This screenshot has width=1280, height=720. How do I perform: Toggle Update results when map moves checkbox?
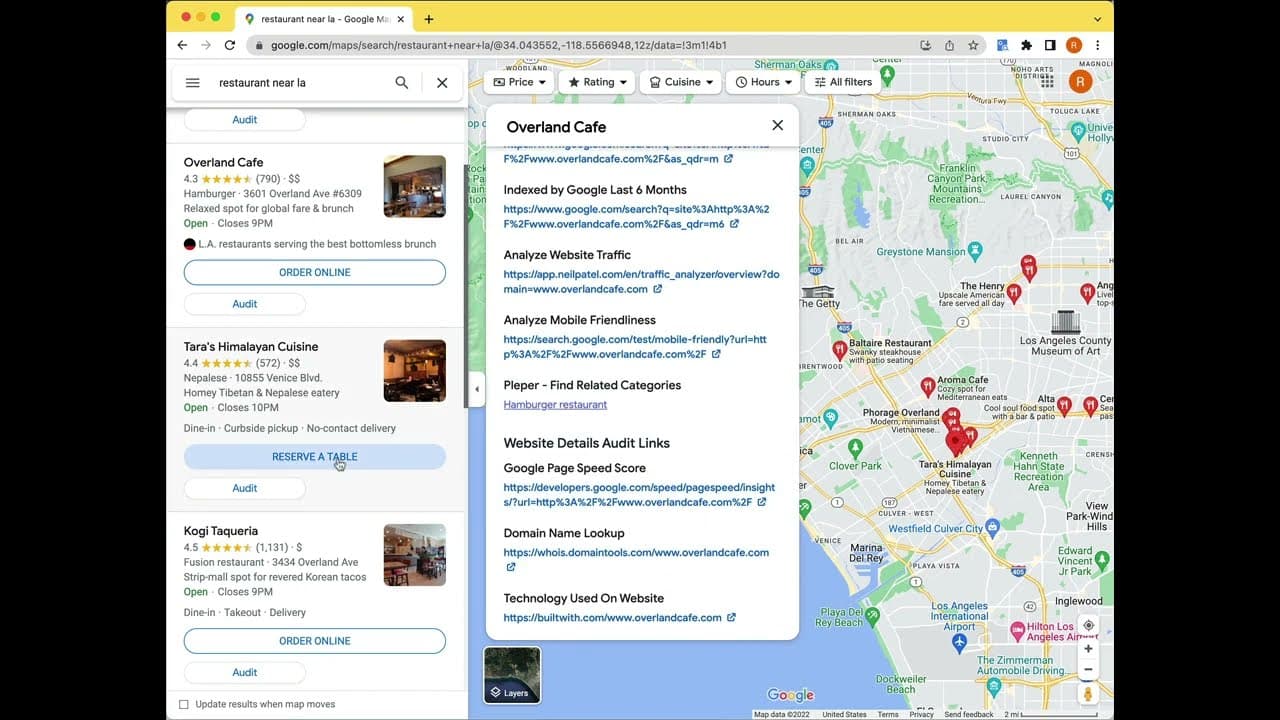point(183,704)
